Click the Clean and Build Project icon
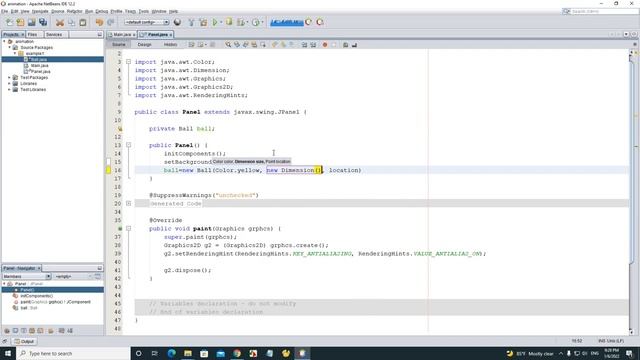The image size is (640, 360). [203, 22]
